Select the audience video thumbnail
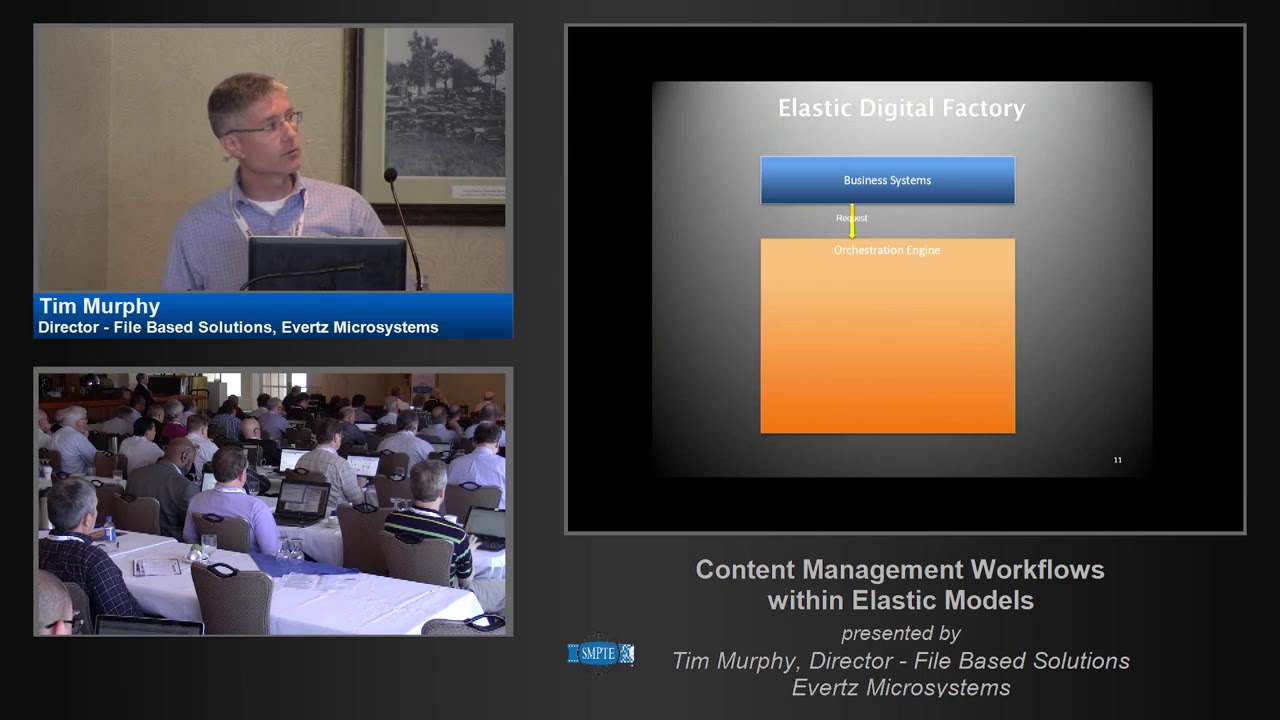This screenshot has width=1280, height=720. (273, 502)
